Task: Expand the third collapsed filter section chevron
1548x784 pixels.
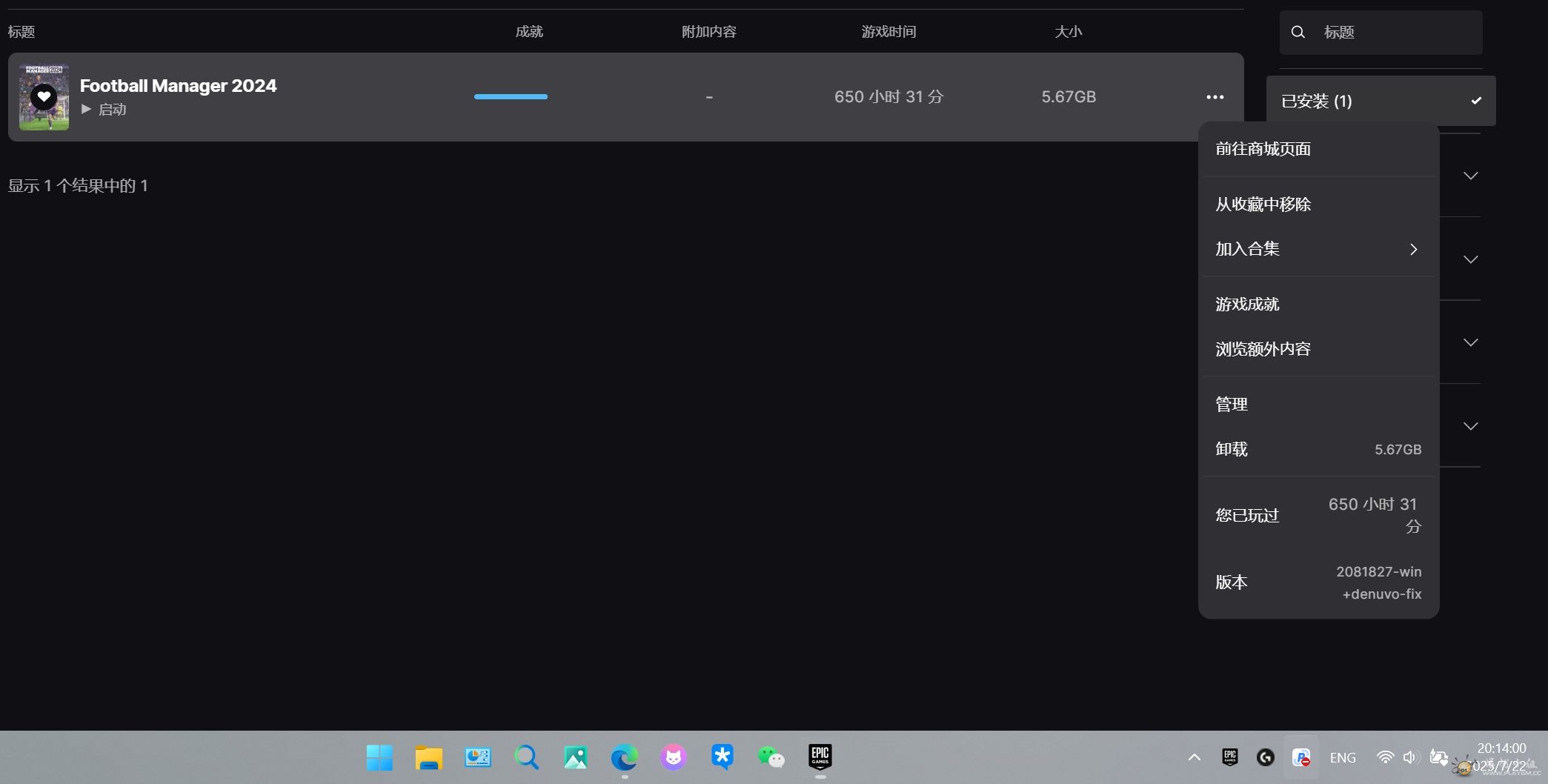Action: pyautogui.click(x=1471, y=342)
